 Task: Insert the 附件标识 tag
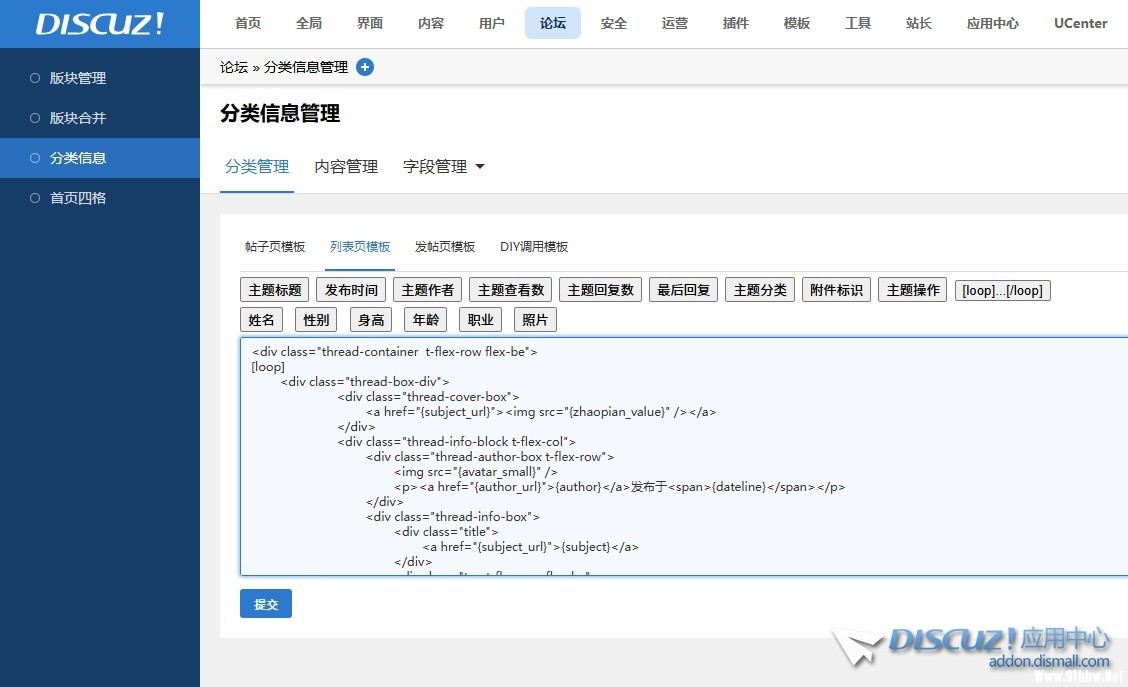click(x=836, y=290)
